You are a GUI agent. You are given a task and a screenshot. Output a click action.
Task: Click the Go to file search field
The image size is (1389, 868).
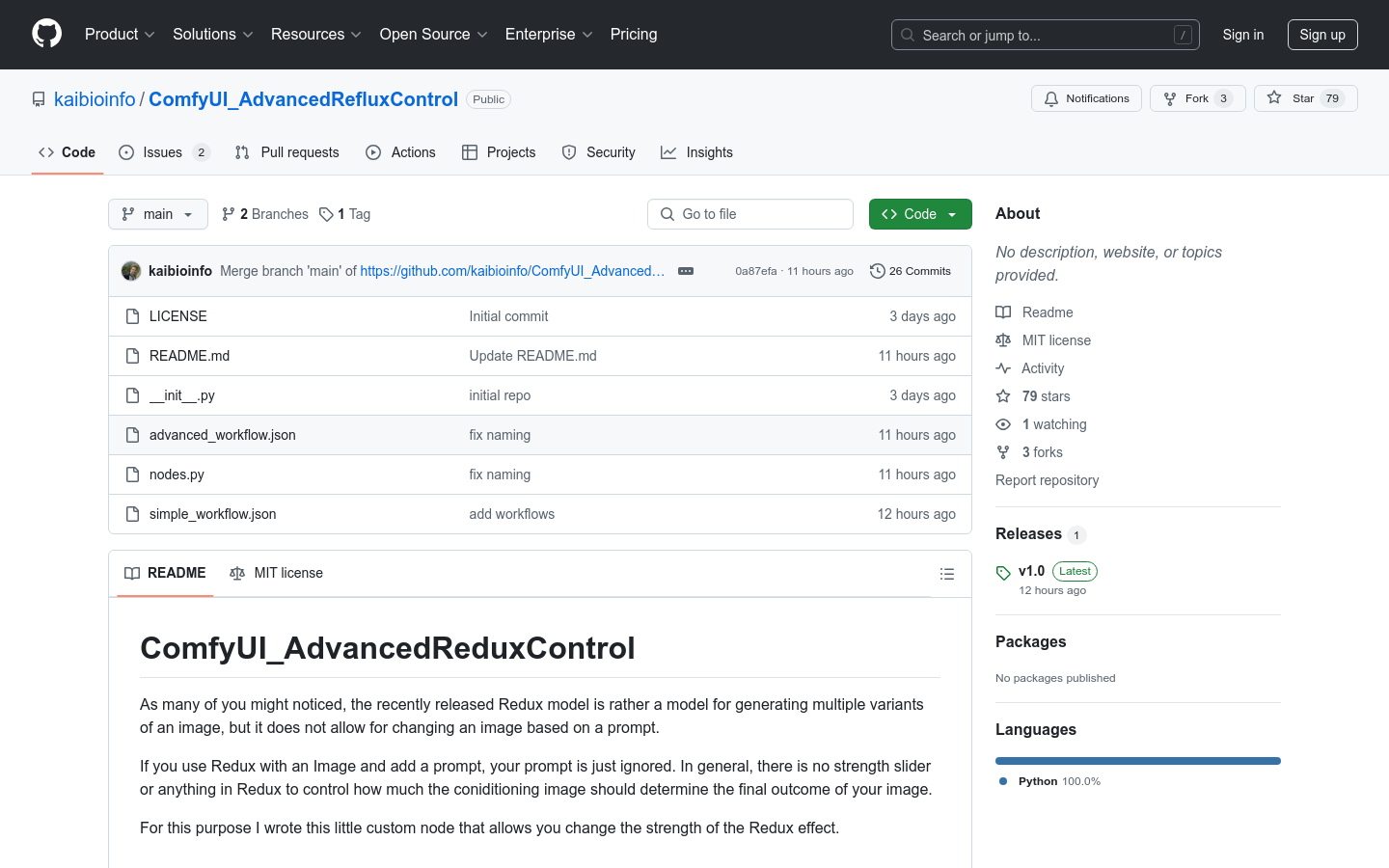(x=750, y=214)
